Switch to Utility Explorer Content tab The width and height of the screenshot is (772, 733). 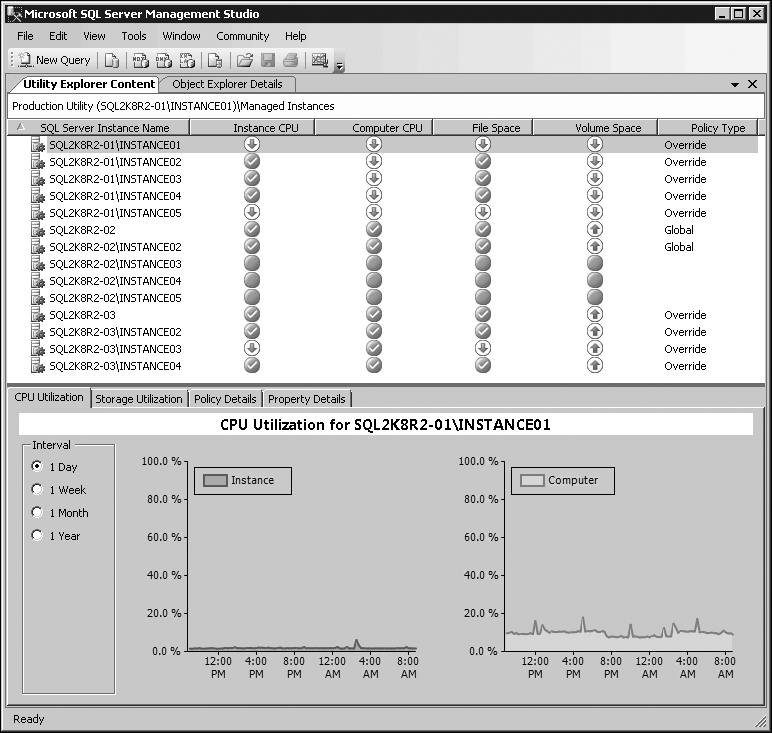tap(89, 84)
